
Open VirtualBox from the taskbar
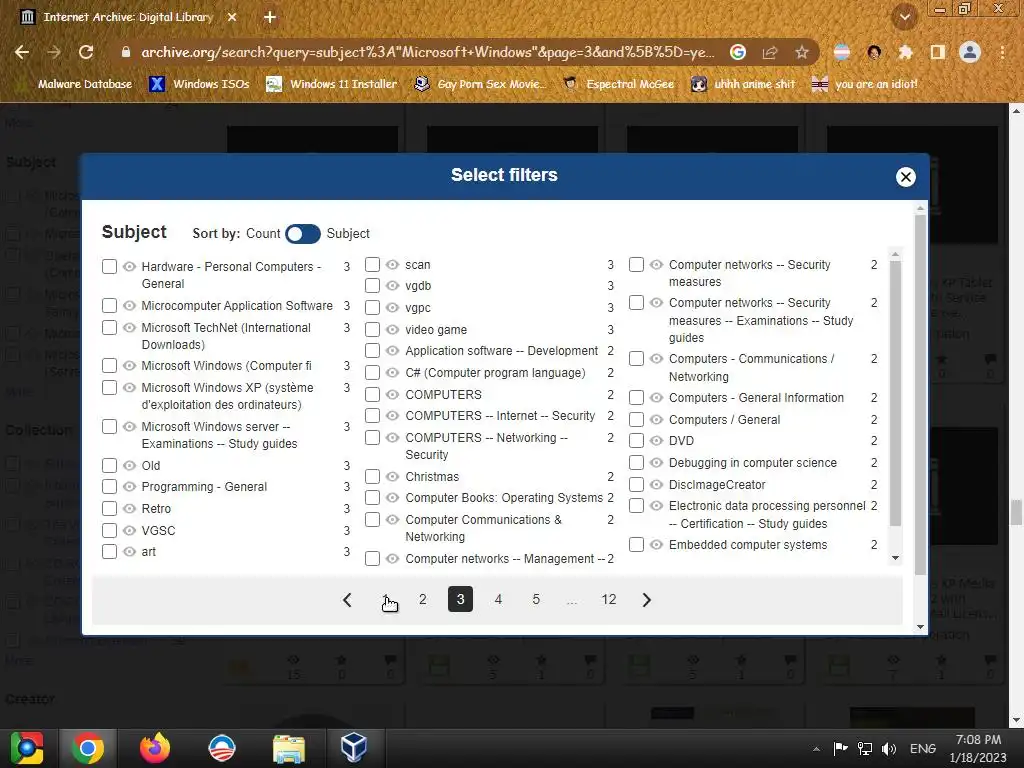(353, 748)
